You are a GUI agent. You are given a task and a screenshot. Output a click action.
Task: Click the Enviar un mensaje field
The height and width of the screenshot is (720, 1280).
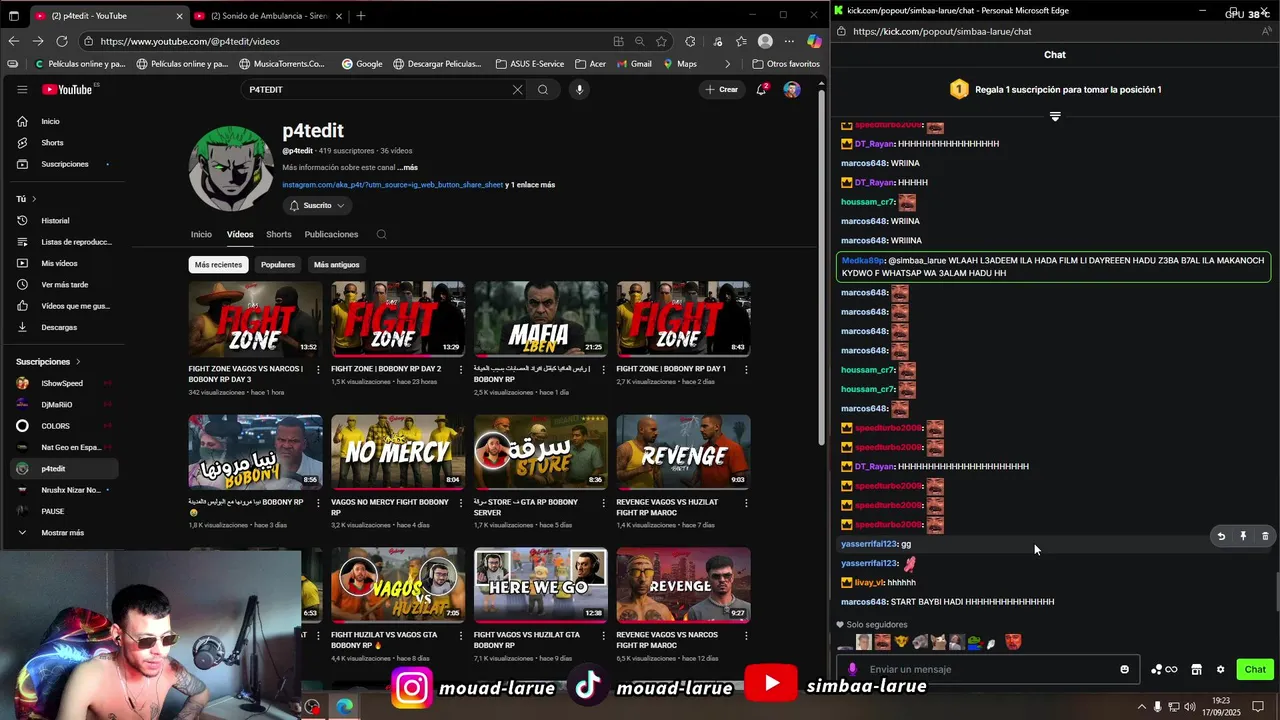tap(990, 669)
